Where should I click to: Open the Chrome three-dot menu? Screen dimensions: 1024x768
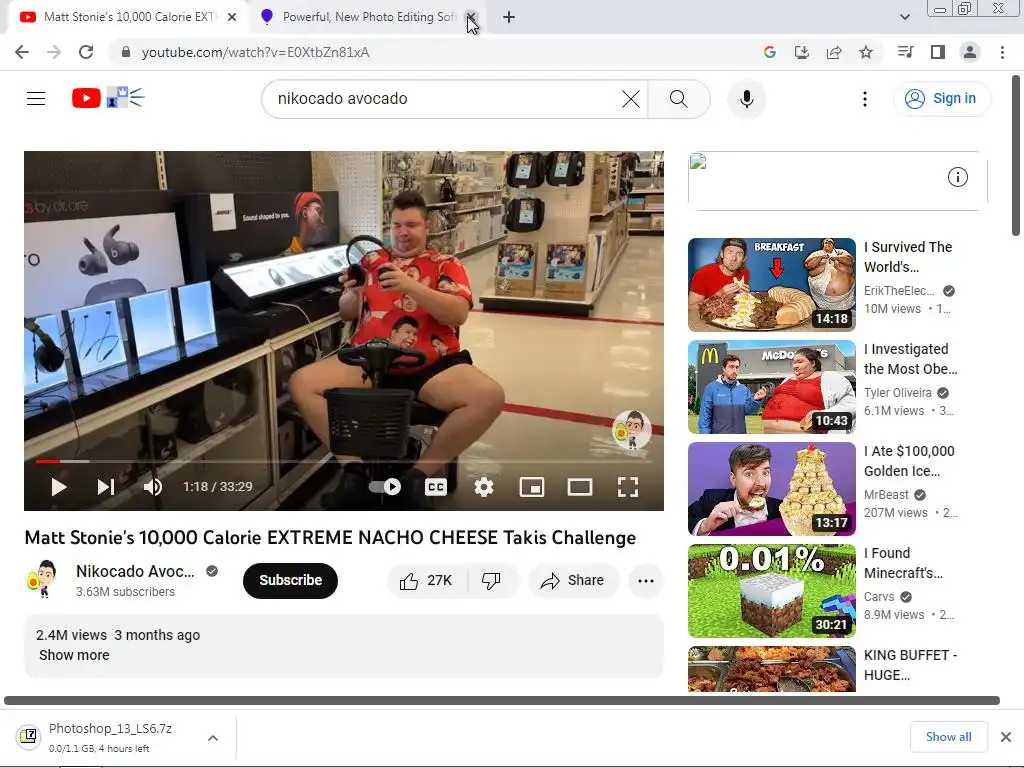click(x=1002, y=52)
